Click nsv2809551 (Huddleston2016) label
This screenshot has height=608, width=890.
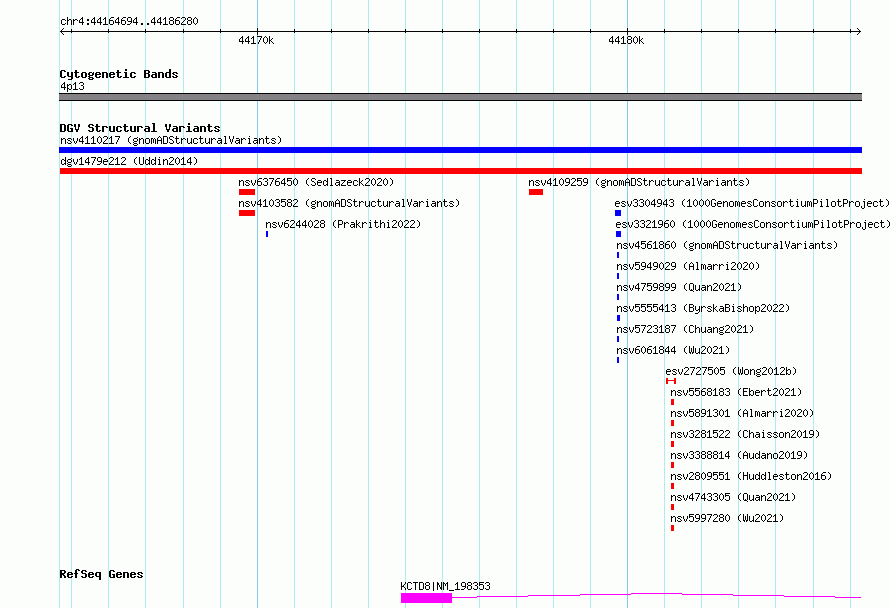point(751,476)
